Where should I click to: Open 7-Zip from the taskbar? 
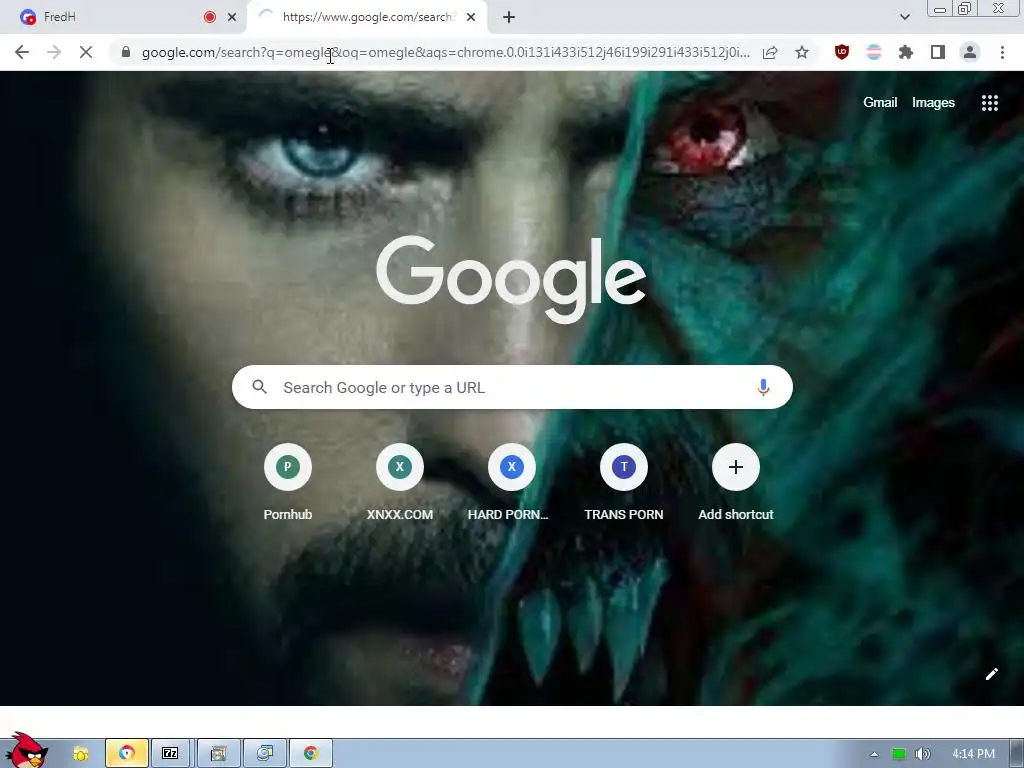coord(170,754)
